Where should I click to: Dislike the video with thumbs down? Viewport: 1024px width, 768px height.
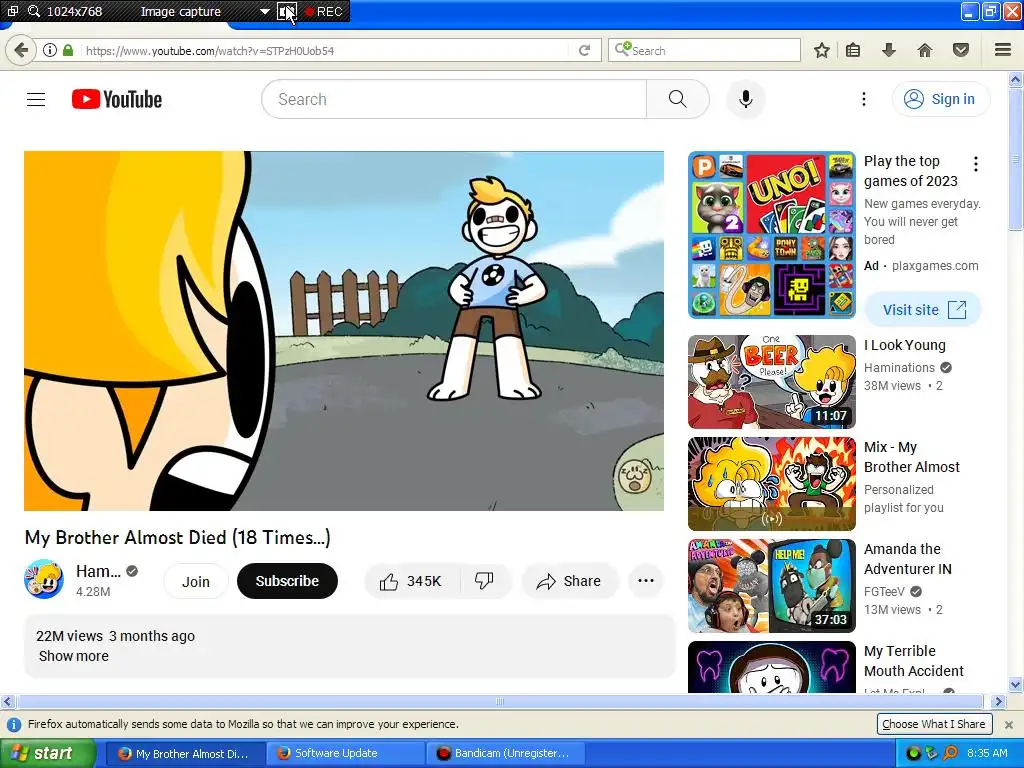tap(485, 581)
